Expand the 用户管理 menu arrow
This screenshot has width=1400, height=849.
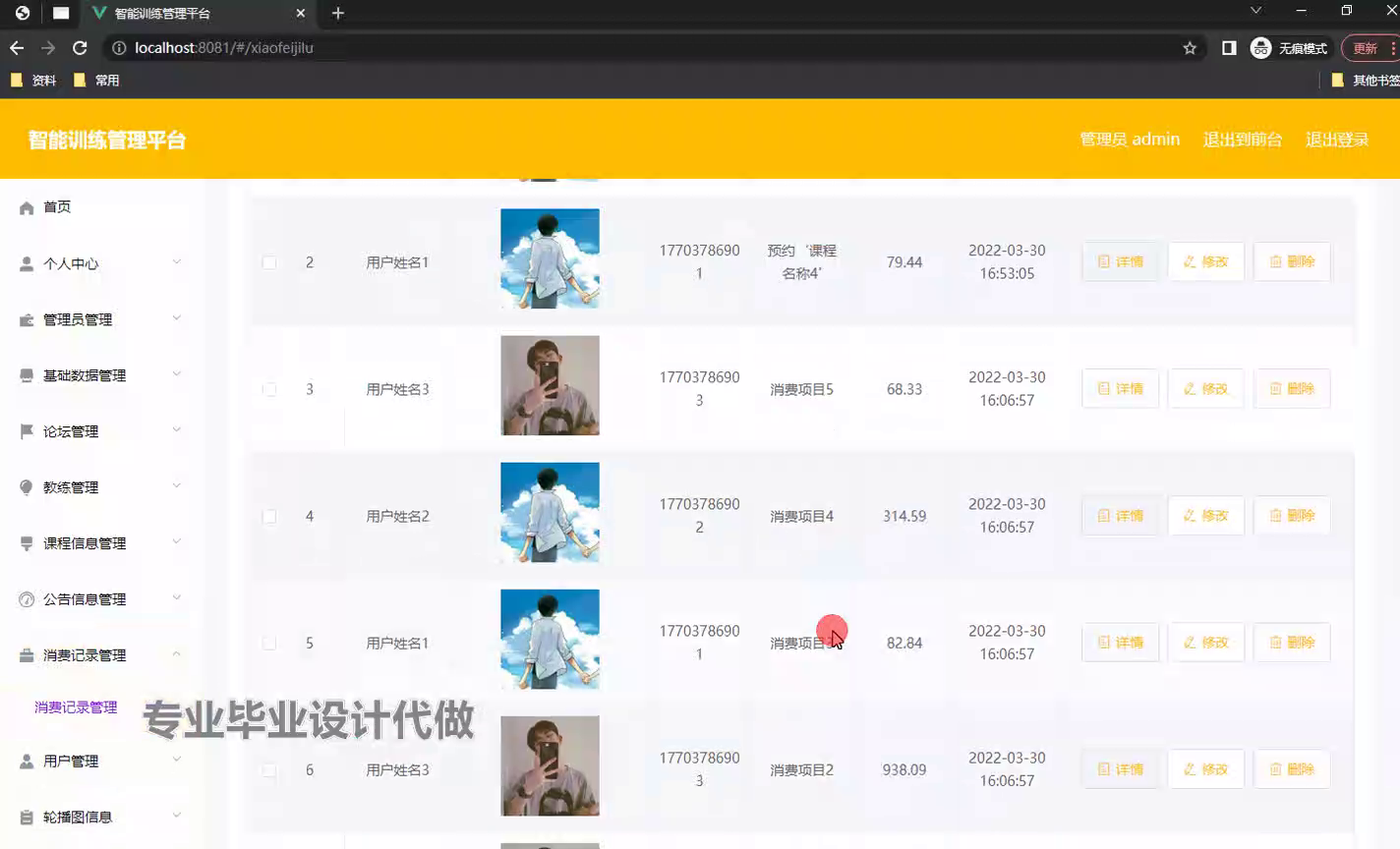177,760
